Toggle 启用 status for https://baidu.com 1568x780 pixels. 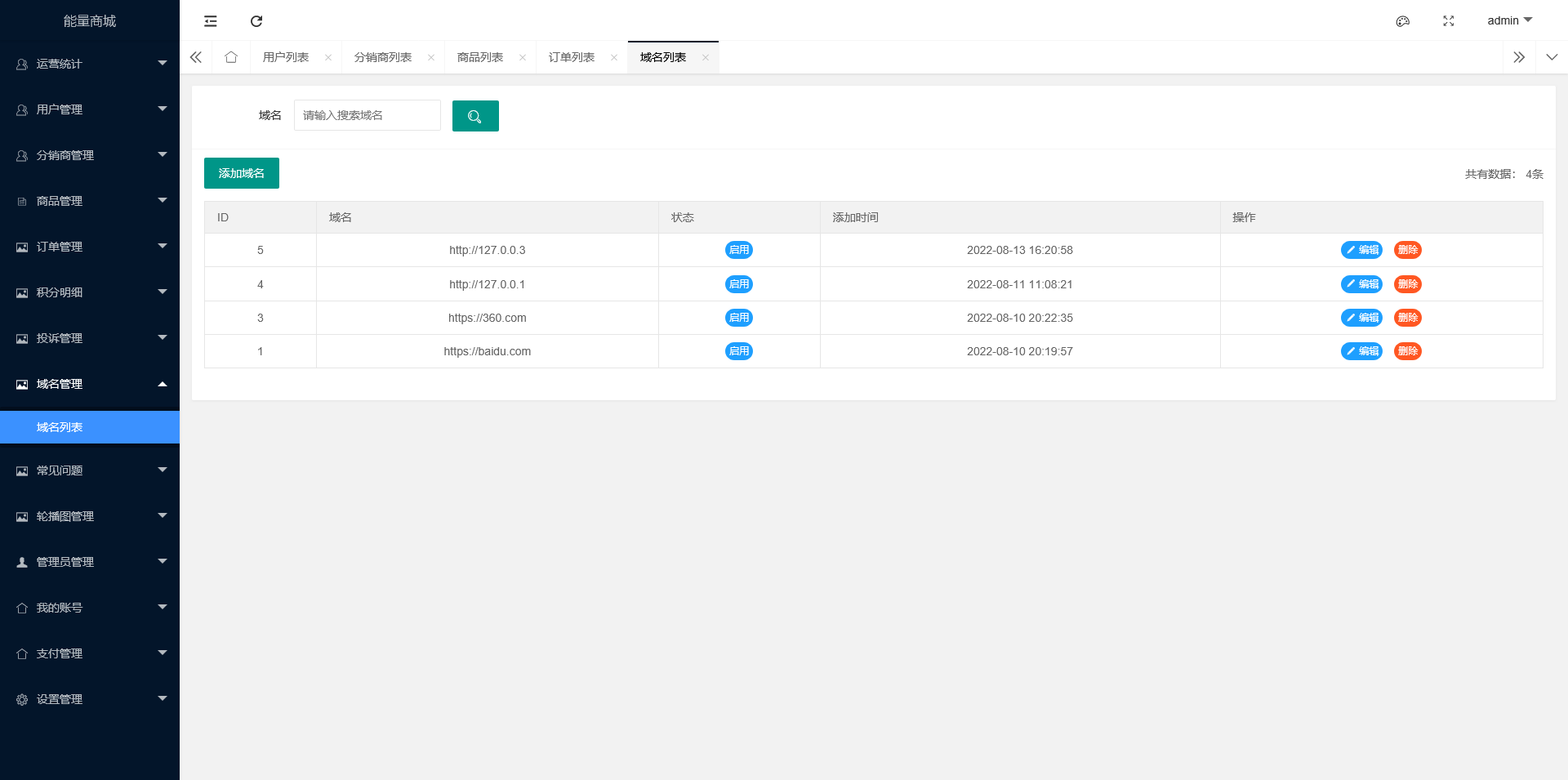click(739, 351)
